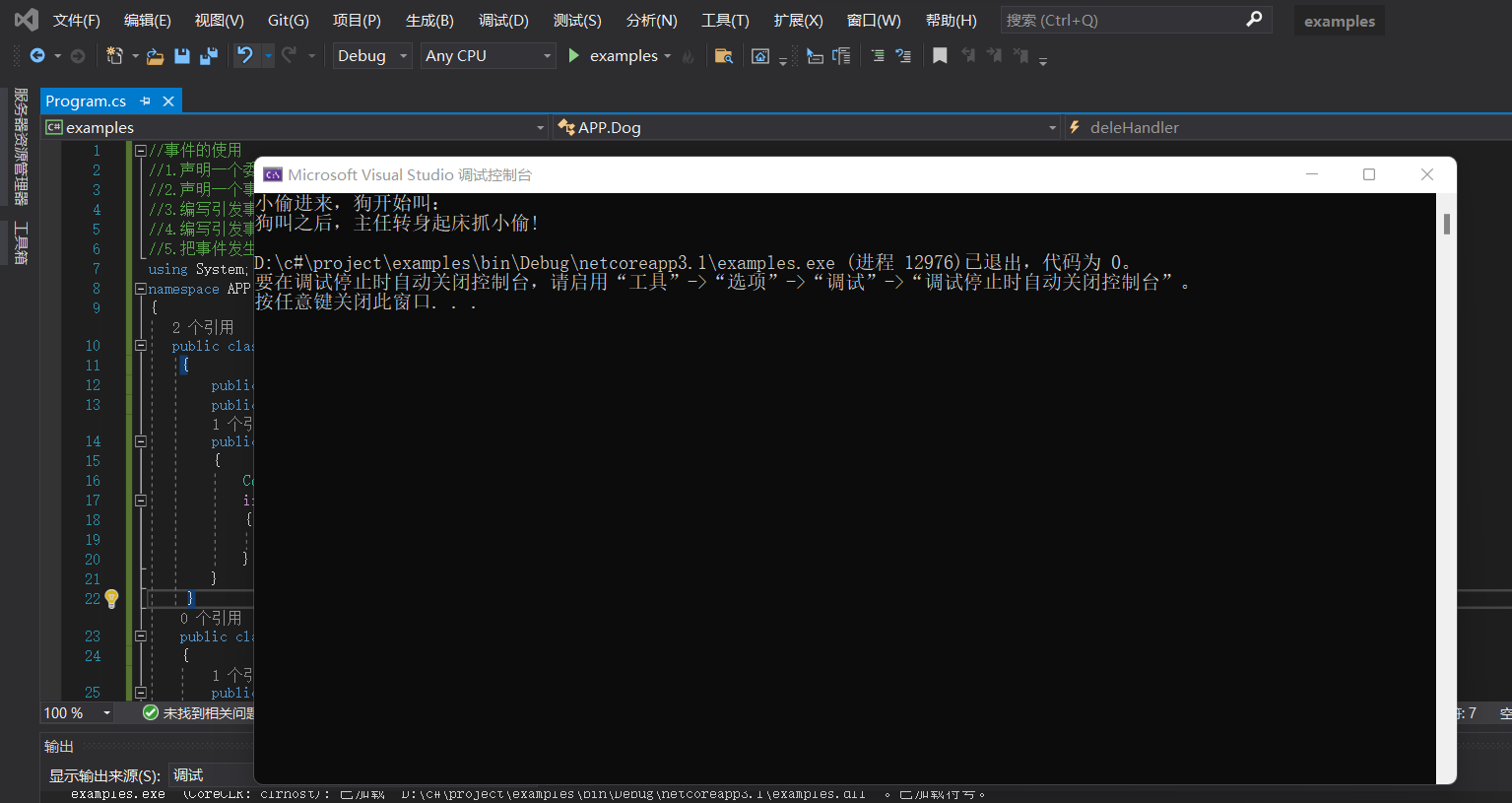Collapse the namespace APP block at line 8
This screenshot has height=803, width=1512.
pos(141,289)
